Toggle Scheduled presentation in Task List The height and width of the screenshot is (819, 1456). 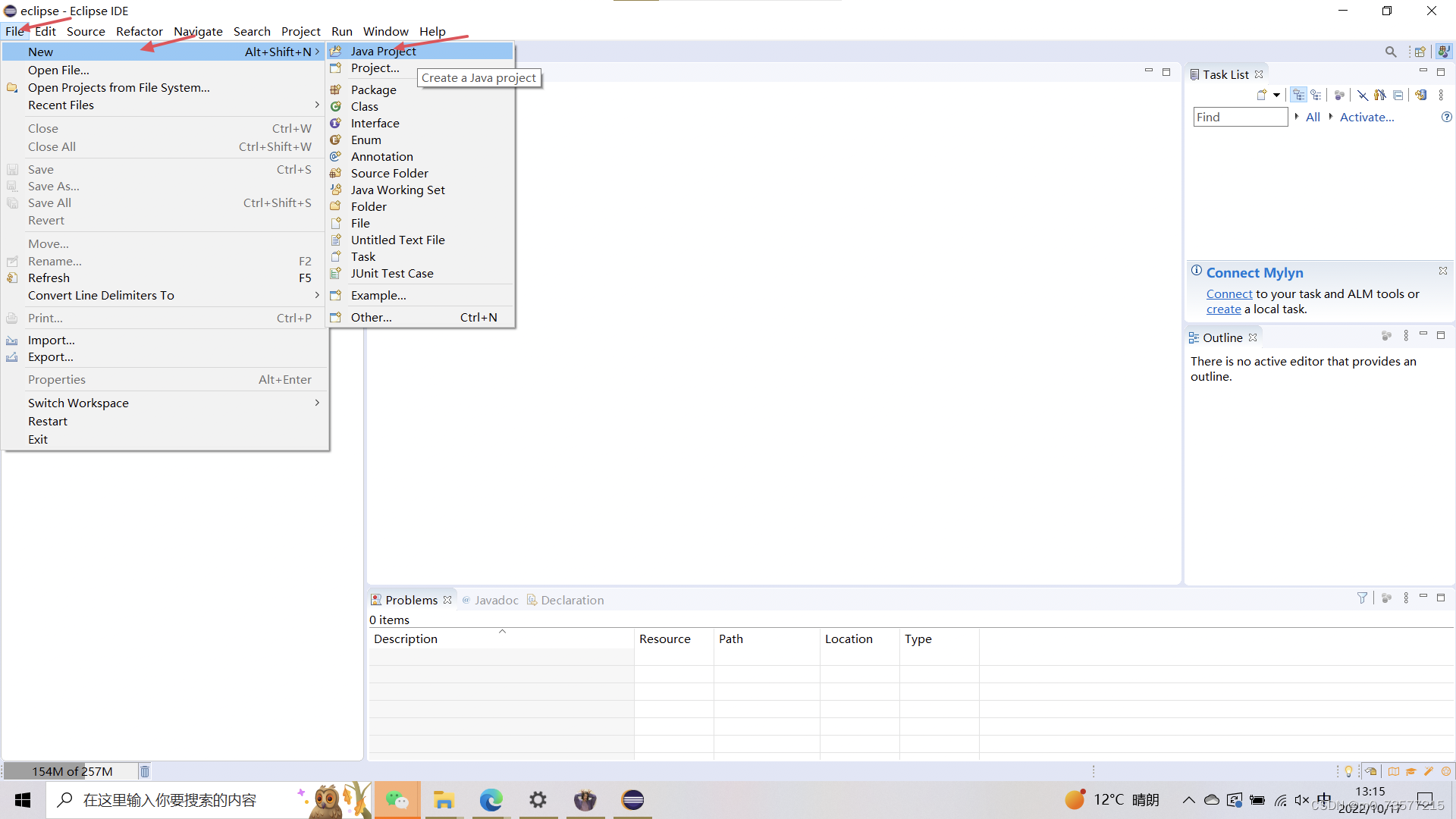click(x=1316, y=96)
